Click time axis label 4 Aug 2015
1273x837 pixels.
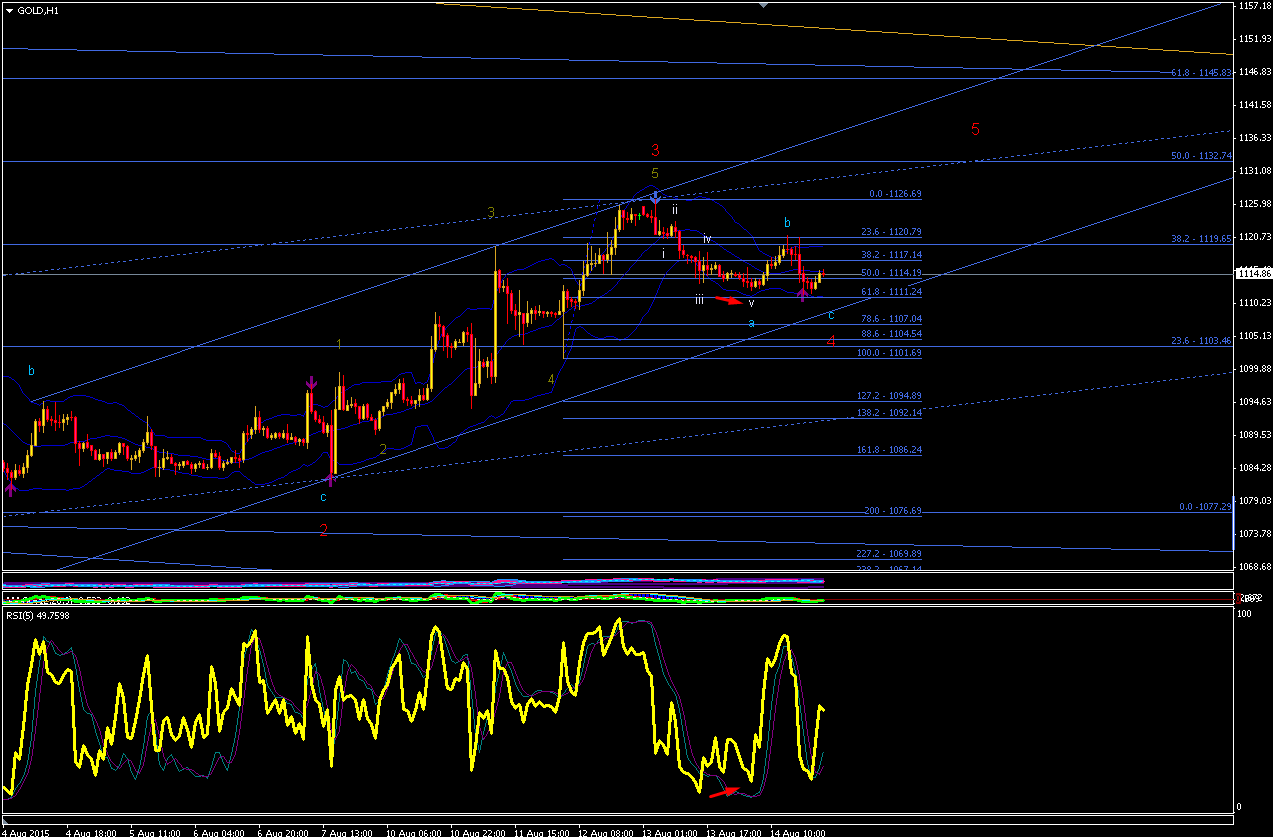pyautogui.click(x=23, y=831)
